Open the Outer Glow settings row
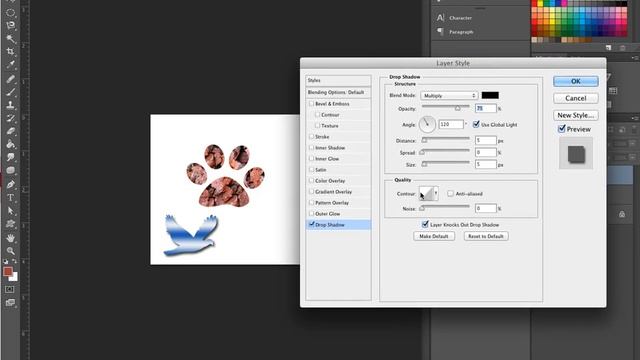 [x=338, y=213]
